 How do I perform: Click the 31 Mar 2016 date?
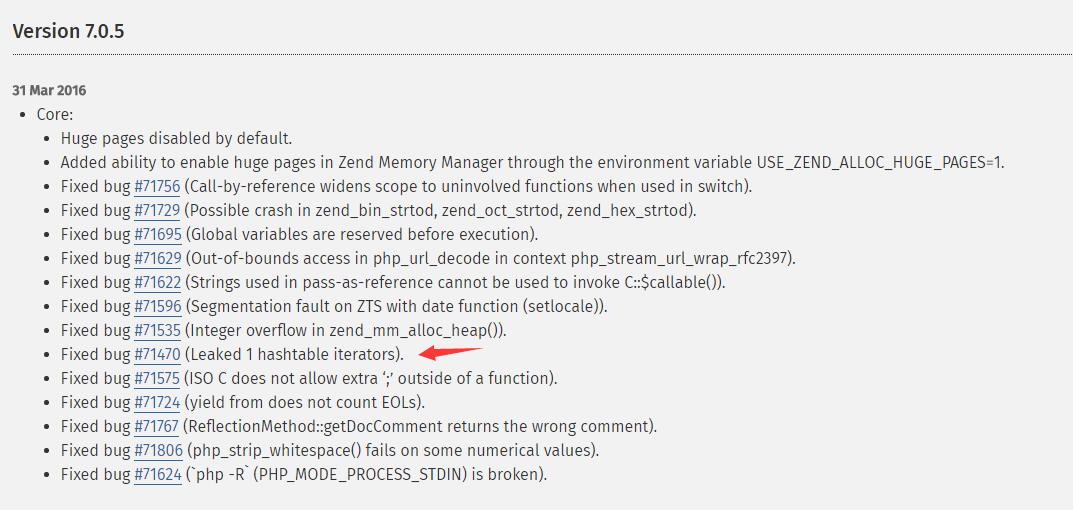(x=49, y=91)
